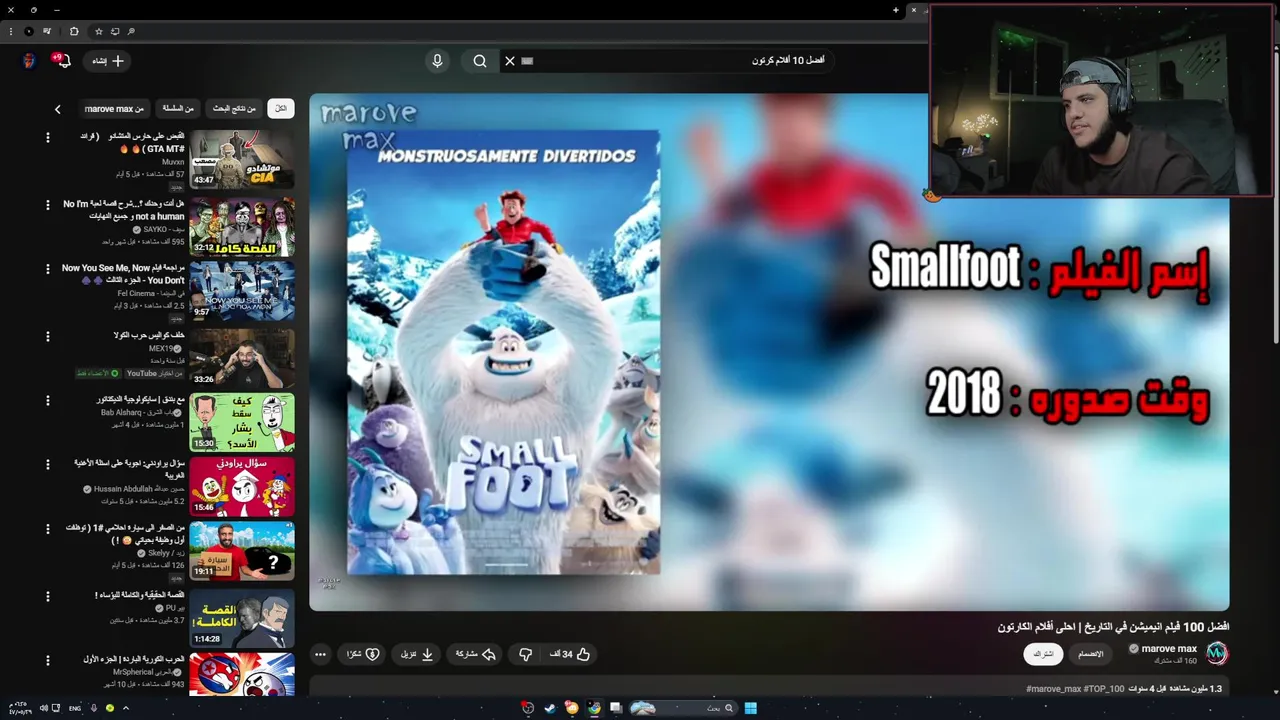The image size is (1280, 720).
Task: Open the 9:57 Now You See Me thumbnail
Action: (x=242, y=290)
